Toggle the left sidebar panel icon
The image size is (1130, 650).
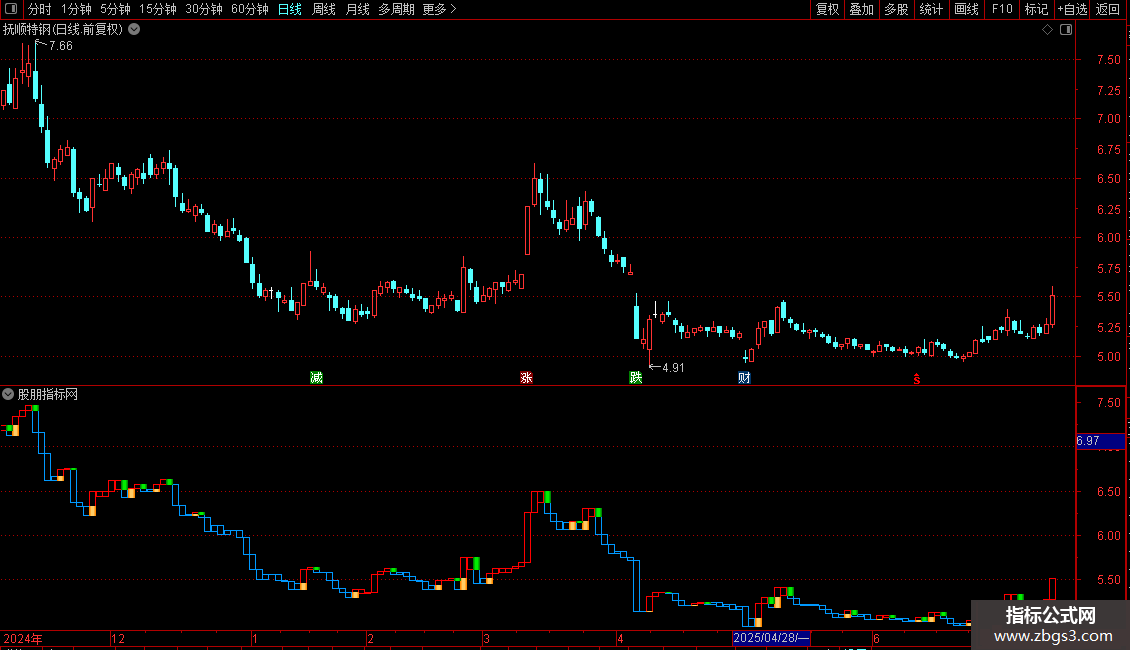pos(11,9)
